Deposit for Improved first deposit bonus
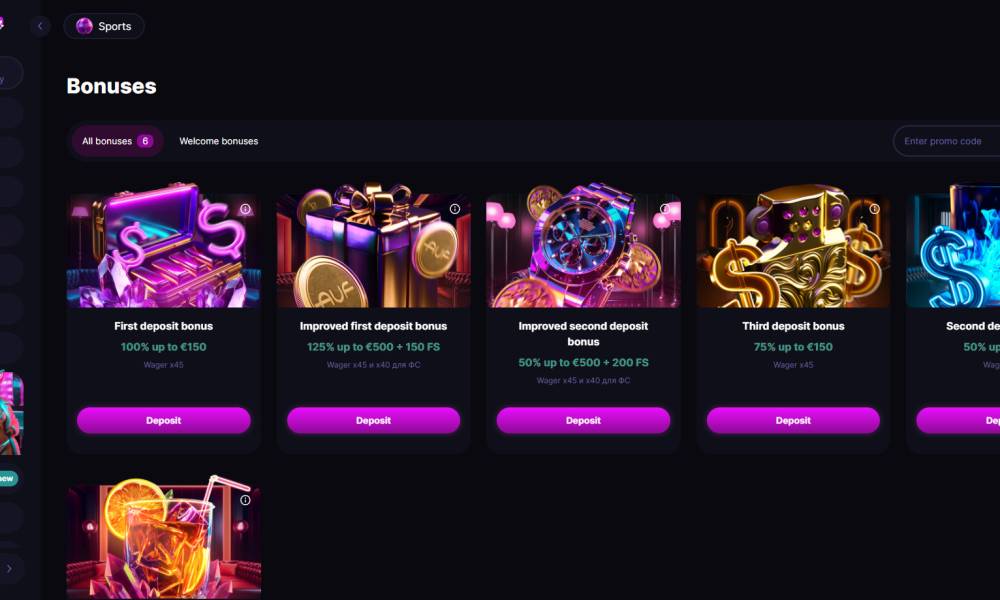 (374, 420)
